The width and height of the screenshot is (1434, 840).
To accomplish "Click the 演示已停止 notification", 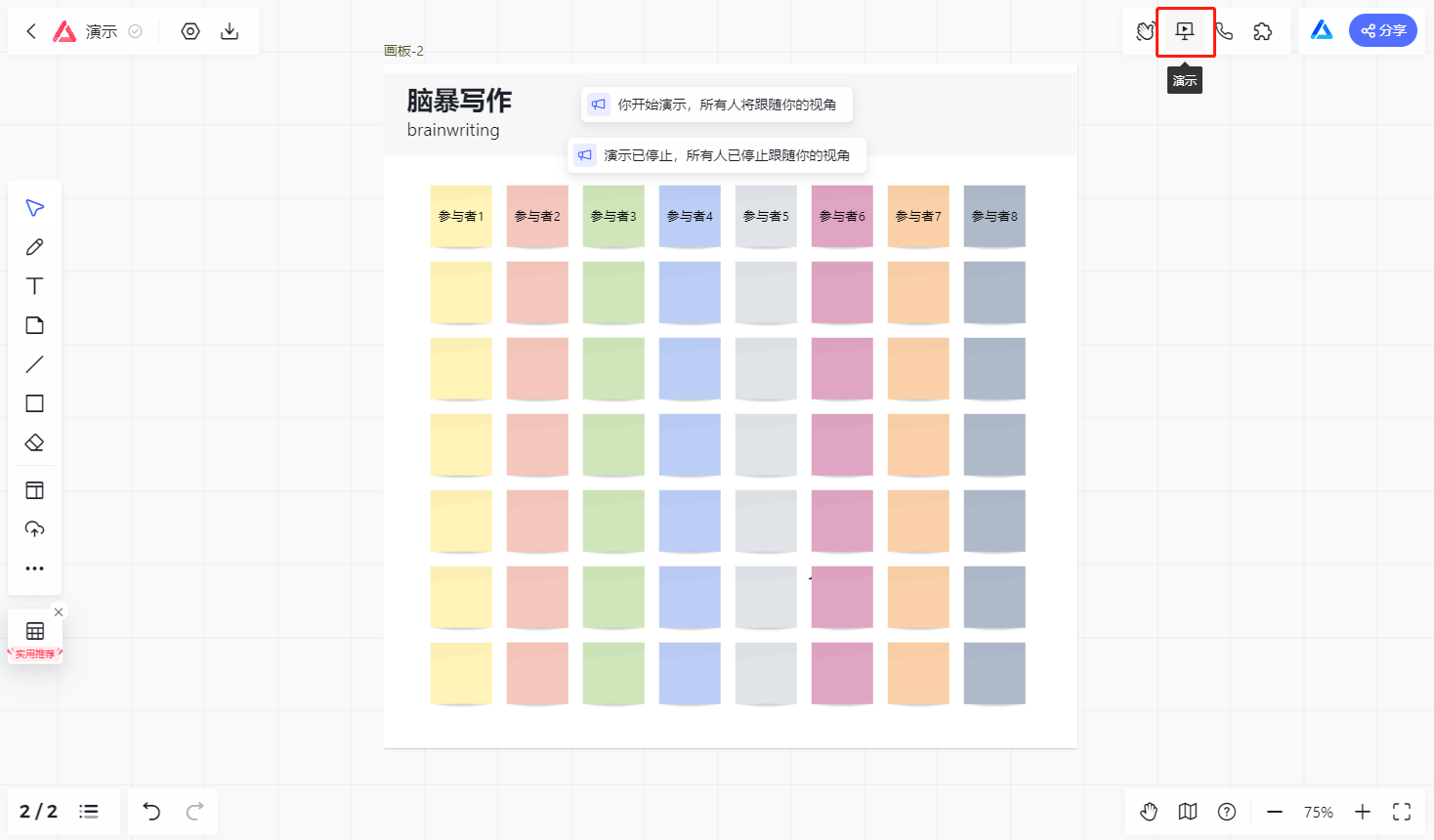I will (x=717, y=155).
